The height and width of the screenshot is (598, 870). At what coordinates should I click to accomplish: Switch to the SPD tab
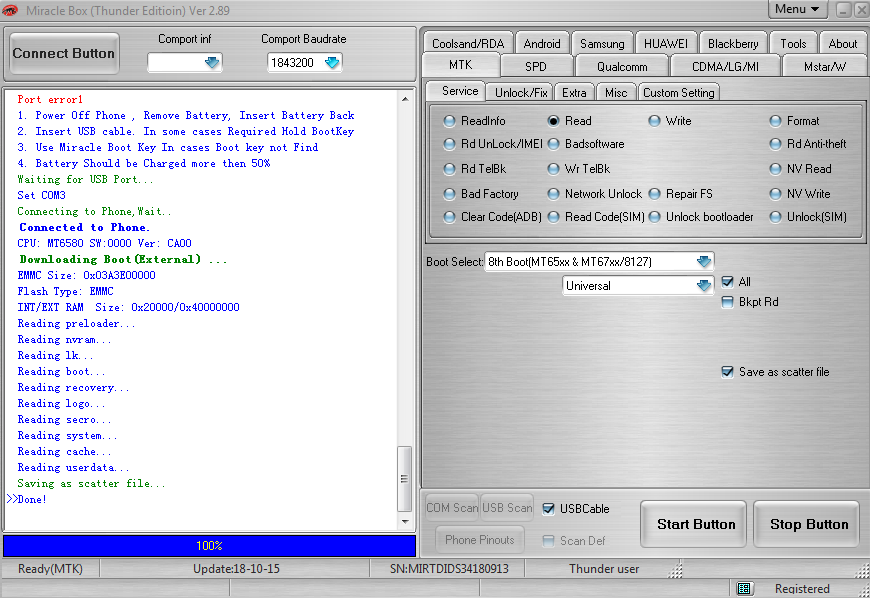535,67
